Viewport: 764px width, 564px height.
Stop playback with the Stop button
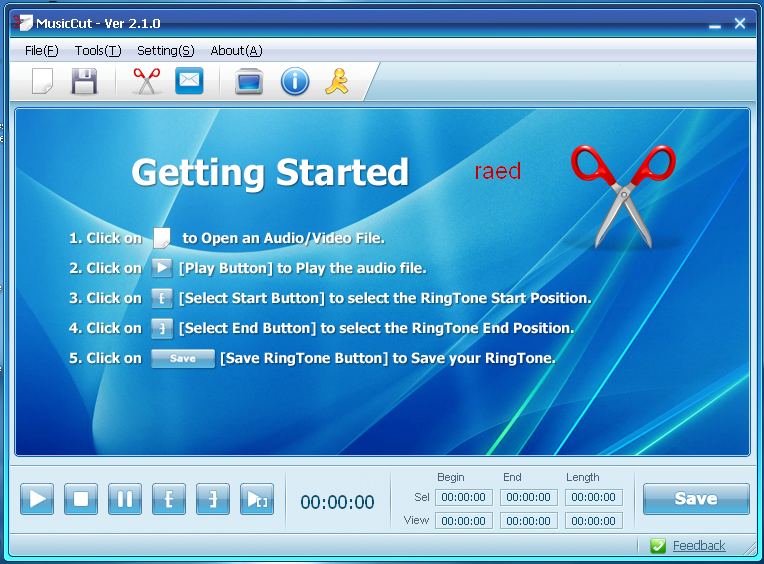[x=81, y=499]
